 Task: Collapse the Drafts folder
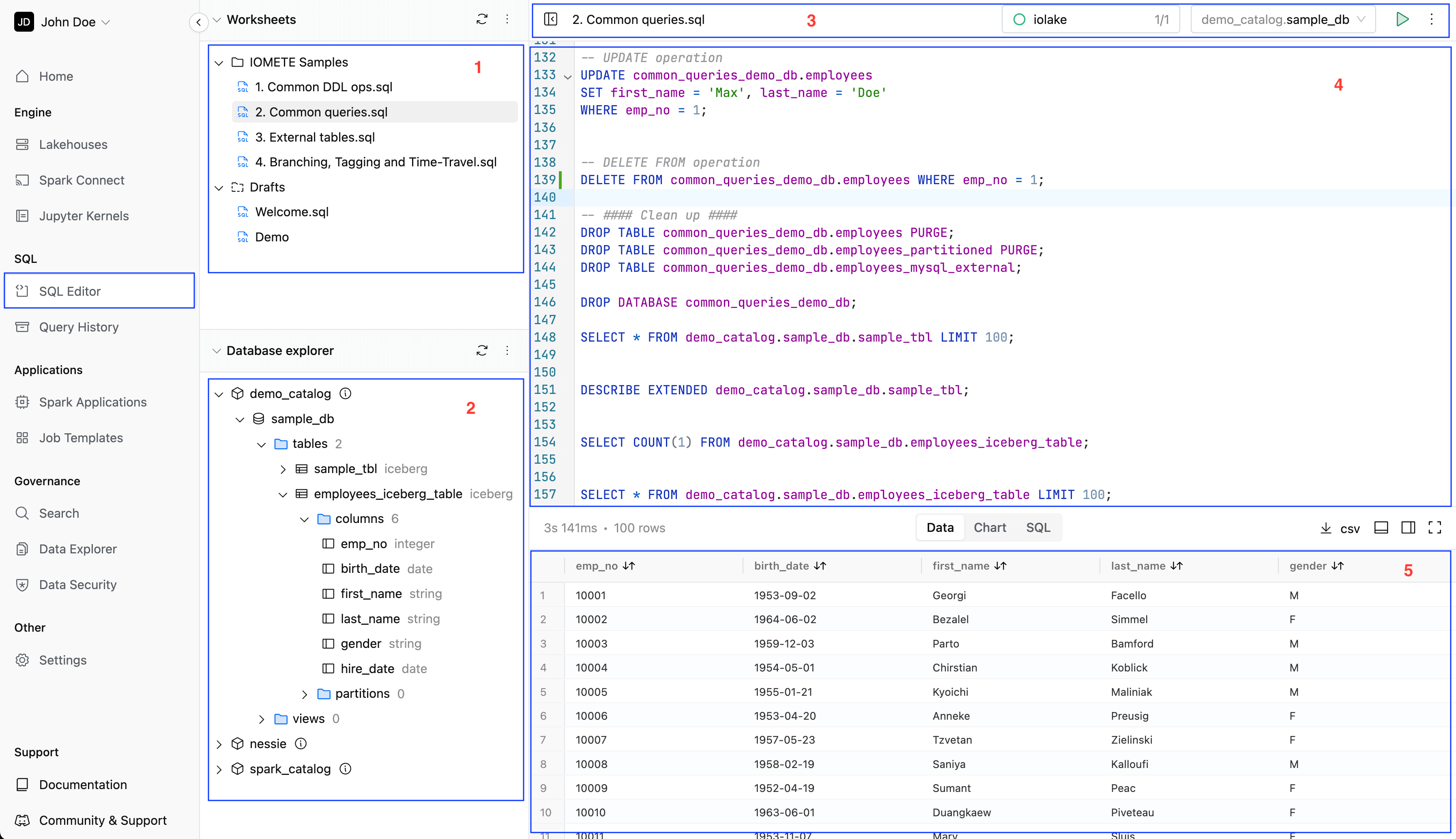219,188
